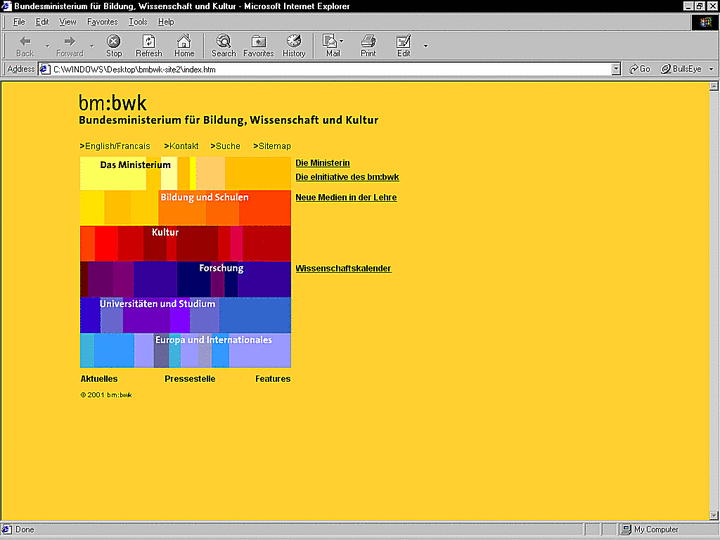Open the Tools menu
Screen dimensions: 720x540
tap(138, 22)
